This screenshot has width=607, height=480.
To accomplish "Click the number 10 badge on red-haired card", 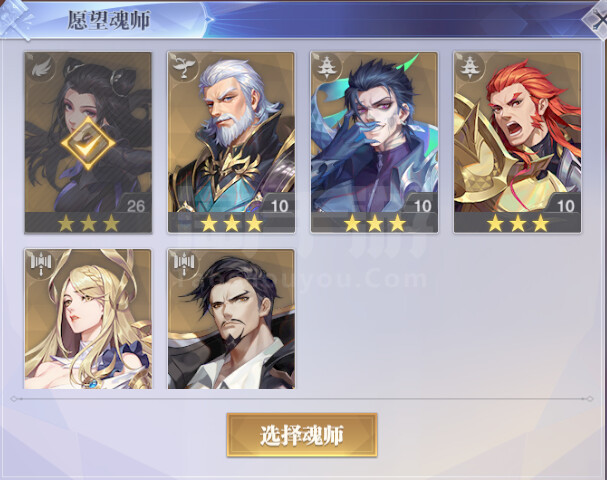I will 565,206.
